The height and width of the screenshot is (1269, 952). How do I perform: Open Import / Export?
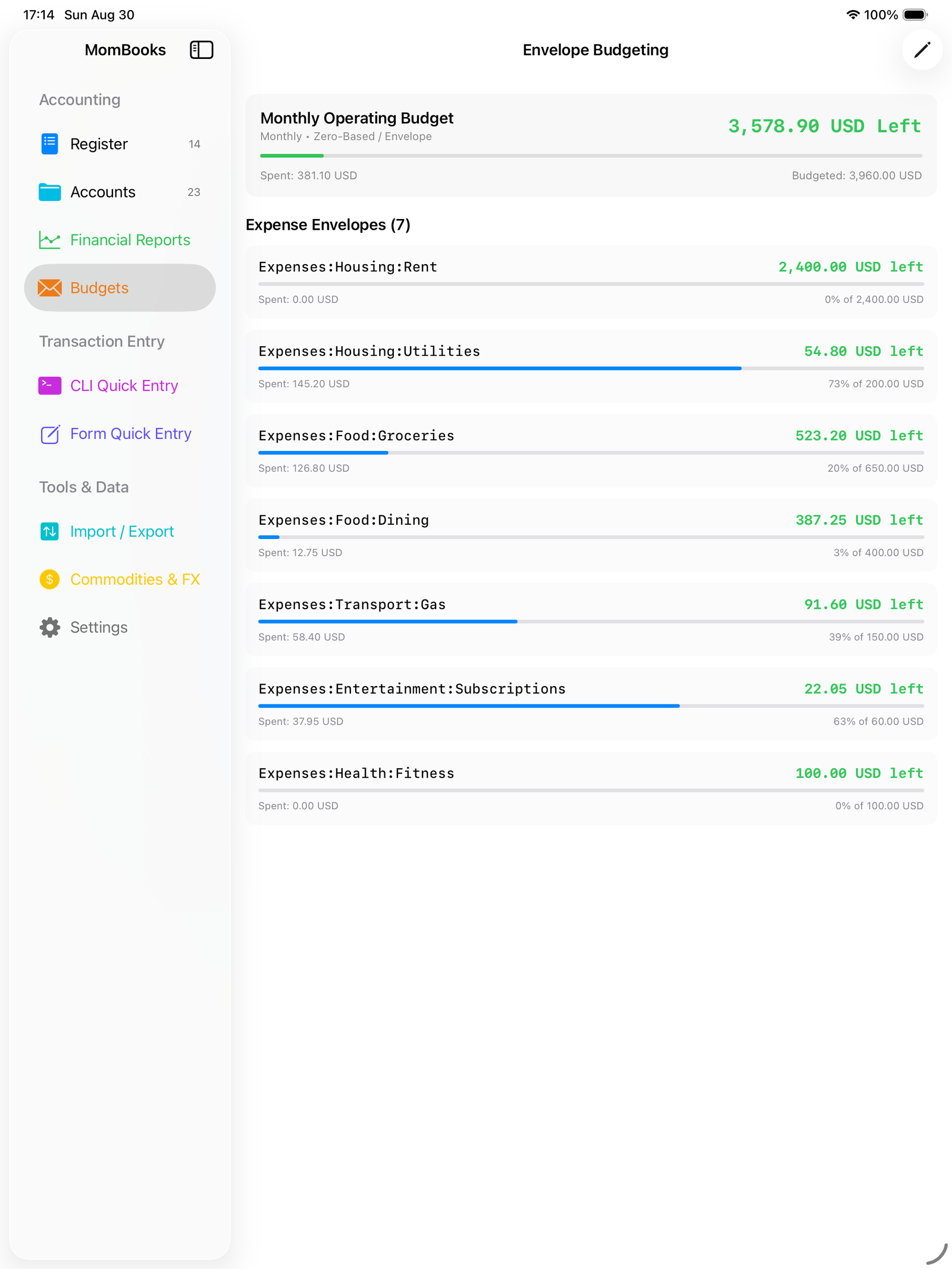pyautogui.click(x=120, y=531)
